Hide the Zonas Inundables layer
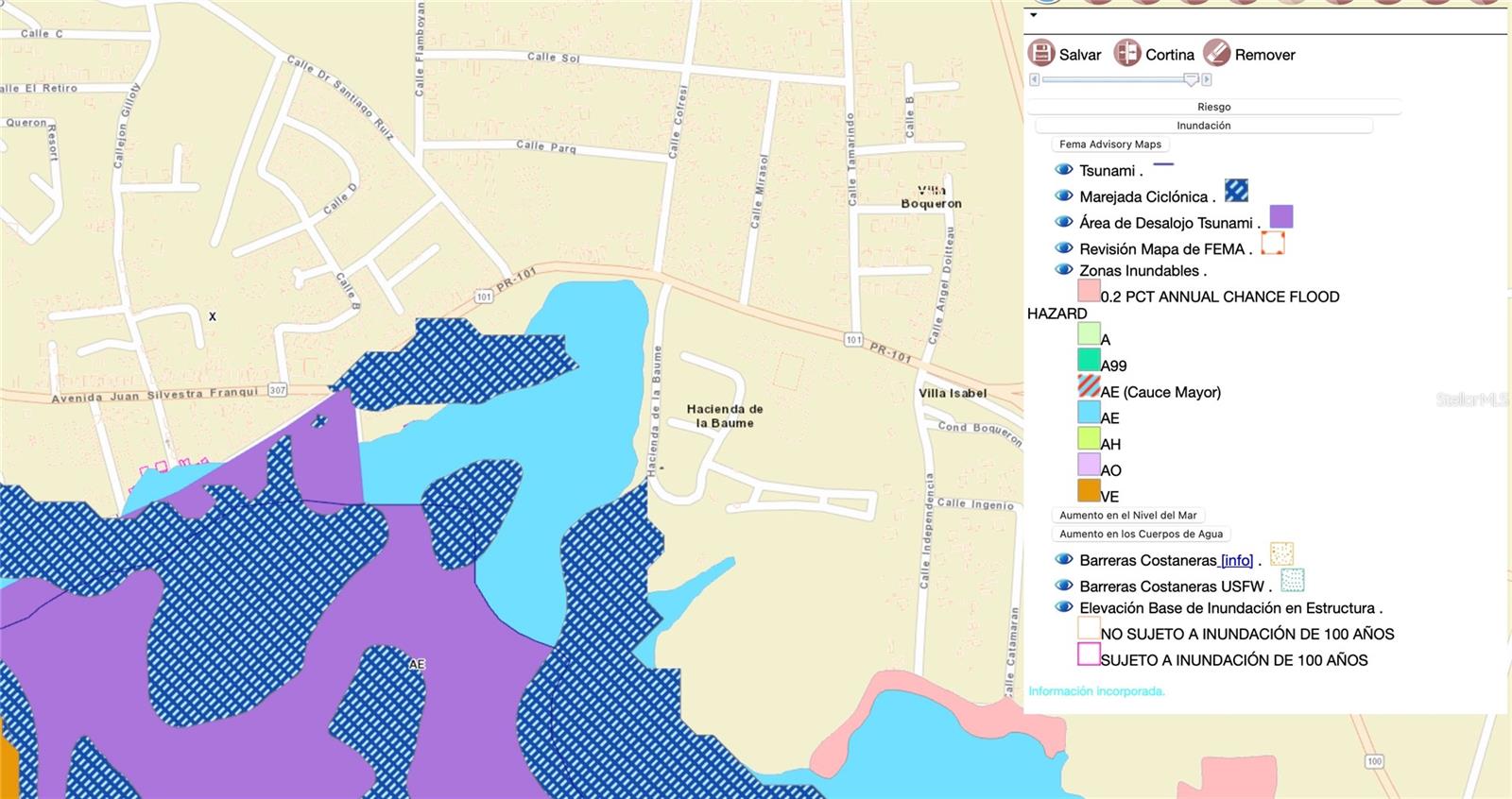 [1064, 270]
